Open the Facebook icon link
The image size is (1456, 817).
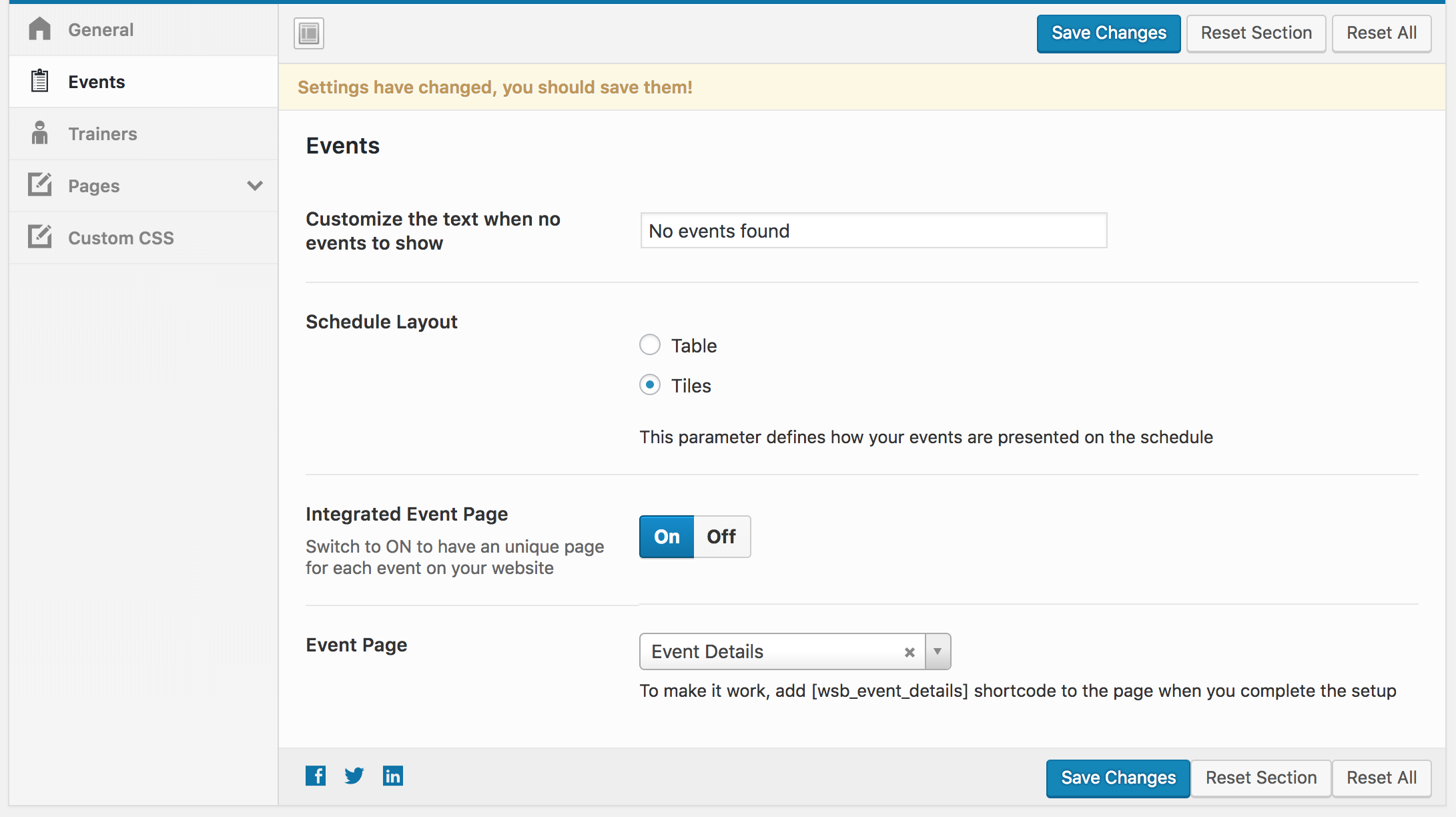point(316,776)
